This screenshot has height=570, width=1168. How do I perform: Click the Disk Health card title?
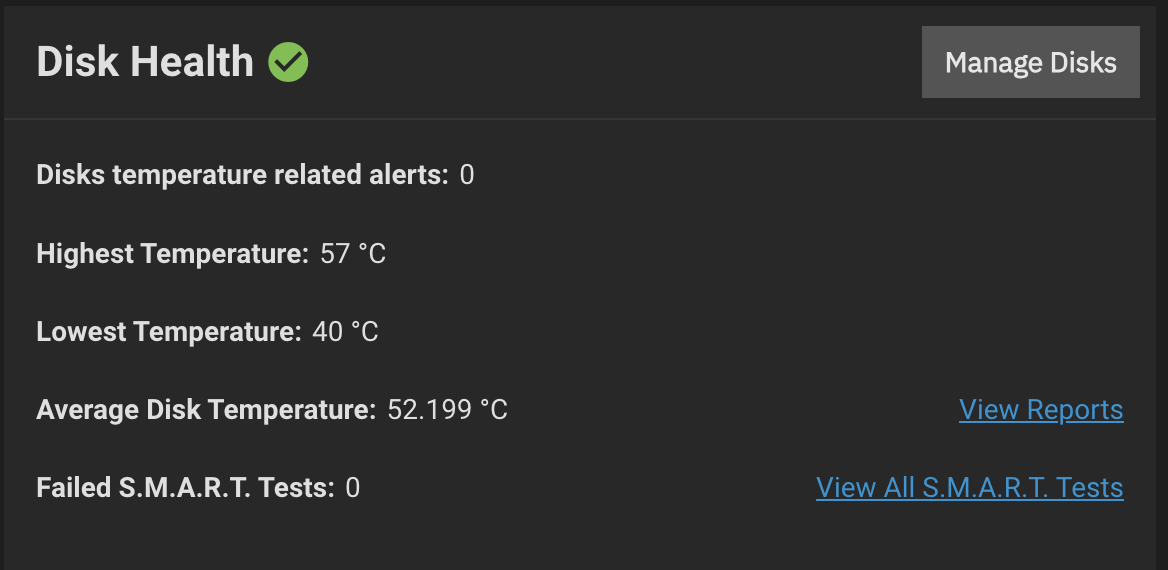pyautogui.click(x=145, y=62)
